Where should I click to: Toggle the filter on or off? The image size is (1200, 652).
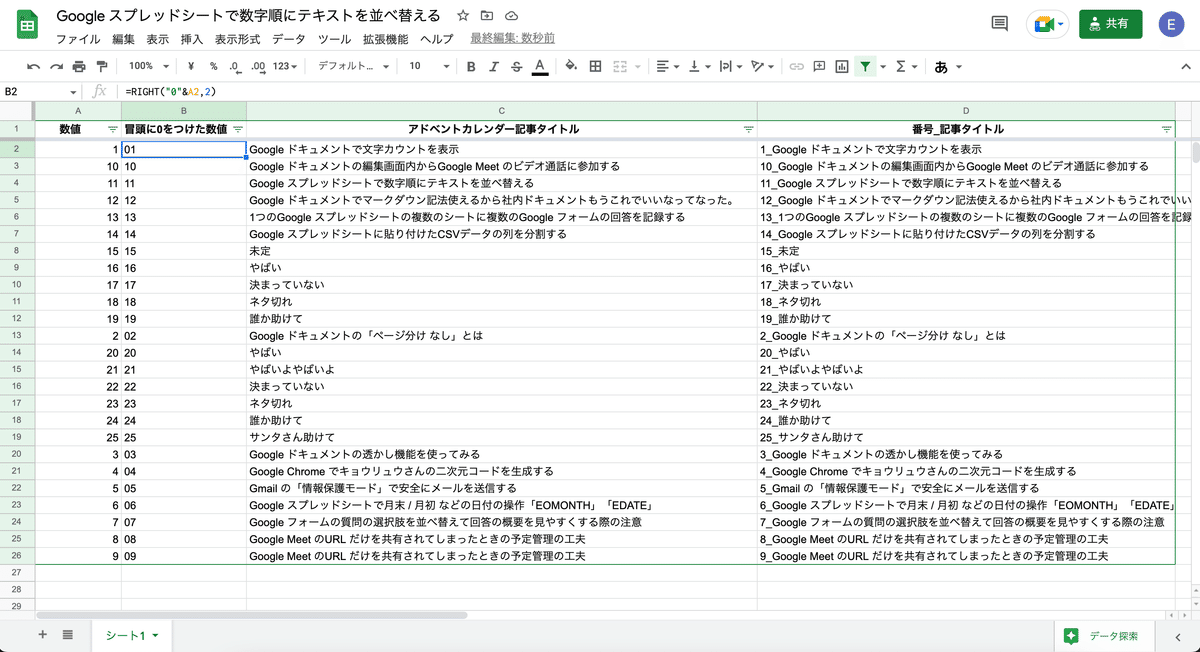[x=865, y=66]
